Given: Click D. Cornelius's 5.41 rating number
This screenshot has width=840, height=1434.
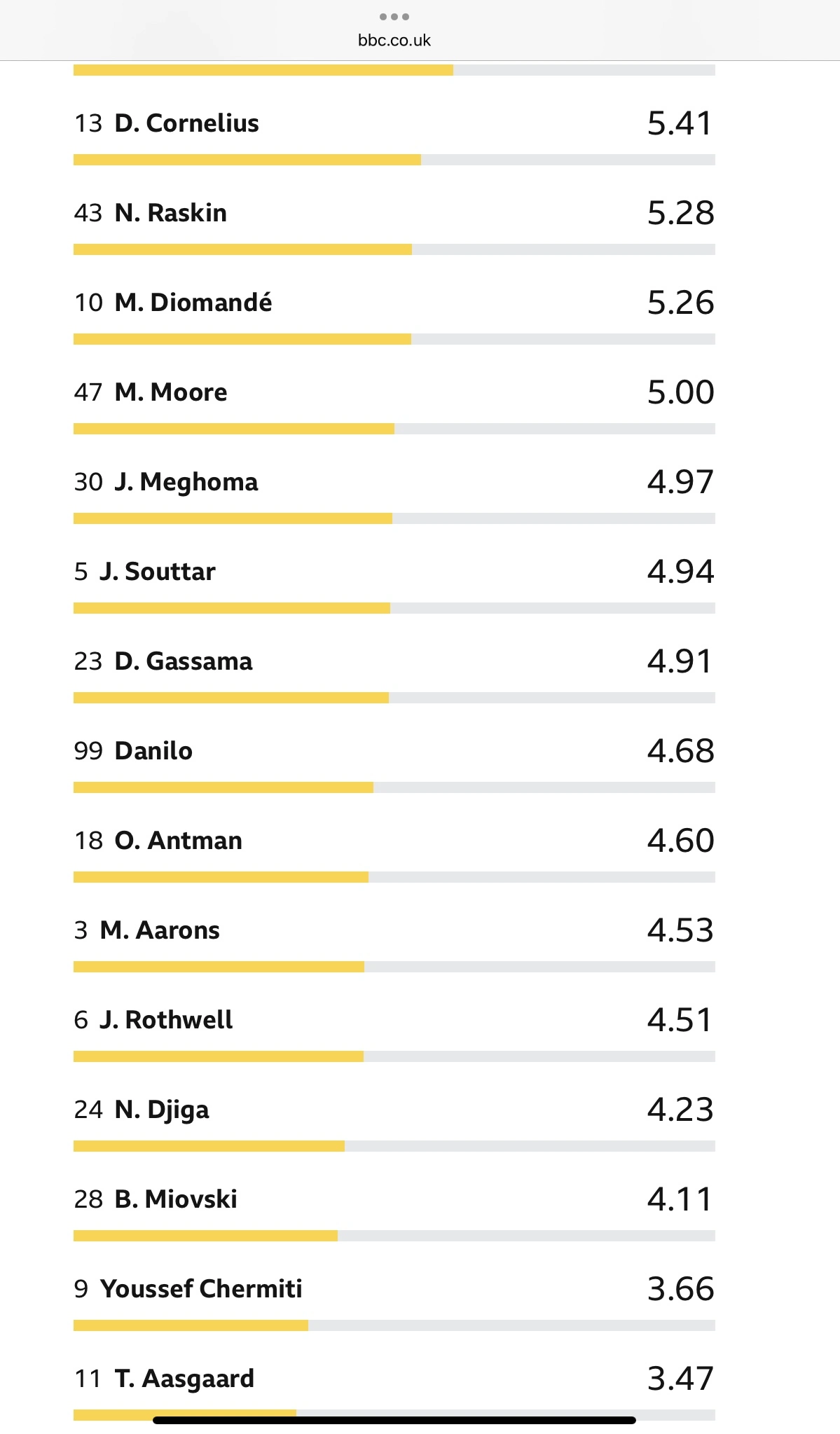Looking at the screenshot, I should (680, 123).
